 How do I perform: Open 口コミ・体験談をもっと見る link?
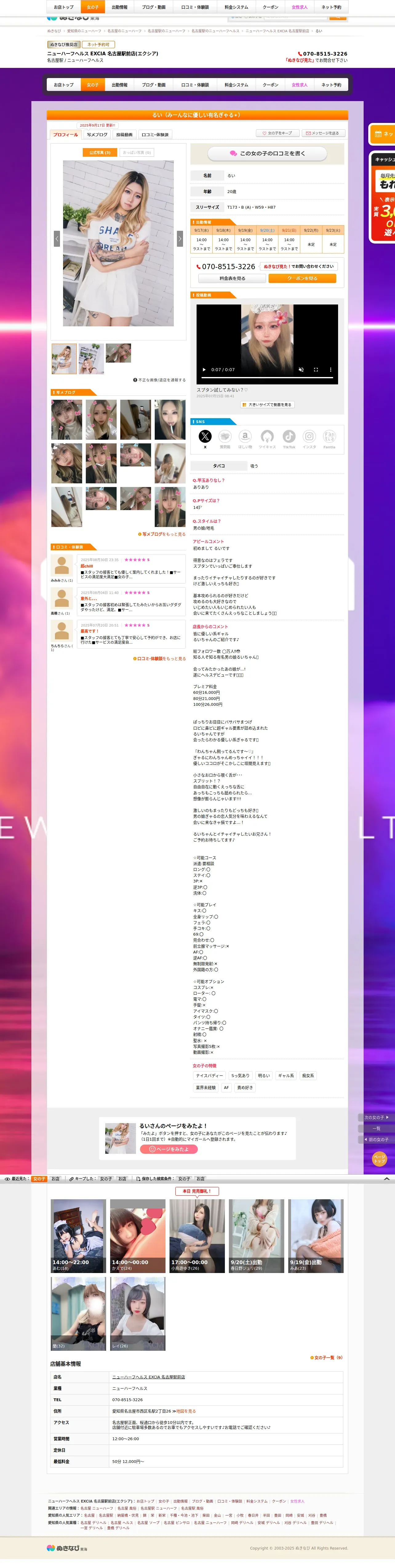[160, 658]
